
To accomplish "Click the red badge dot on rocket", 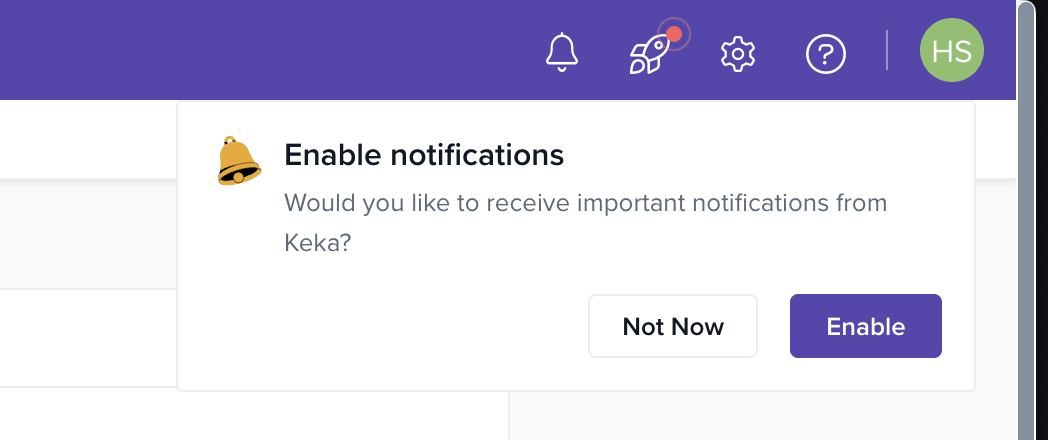I will pos(674,35).
